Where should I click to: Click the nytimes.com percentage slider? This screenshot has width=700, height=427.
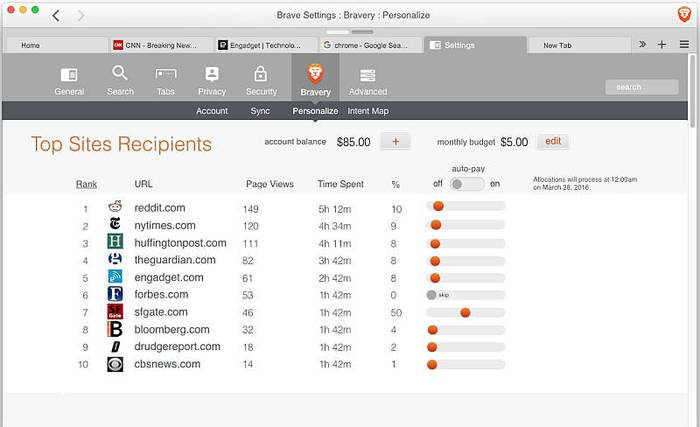pos(465,225)
